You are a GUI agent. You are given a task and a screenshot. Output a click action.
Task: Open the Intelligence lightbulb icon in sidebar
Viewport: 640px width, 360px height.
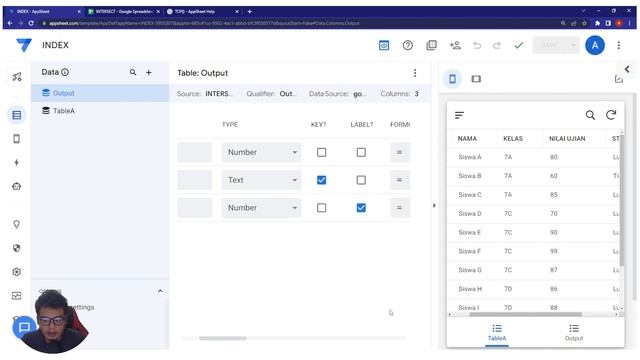click(x=16, y=224)
